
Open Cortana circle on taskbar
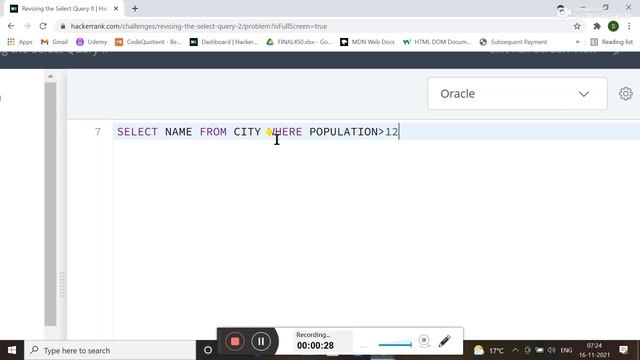coord(208,350)
